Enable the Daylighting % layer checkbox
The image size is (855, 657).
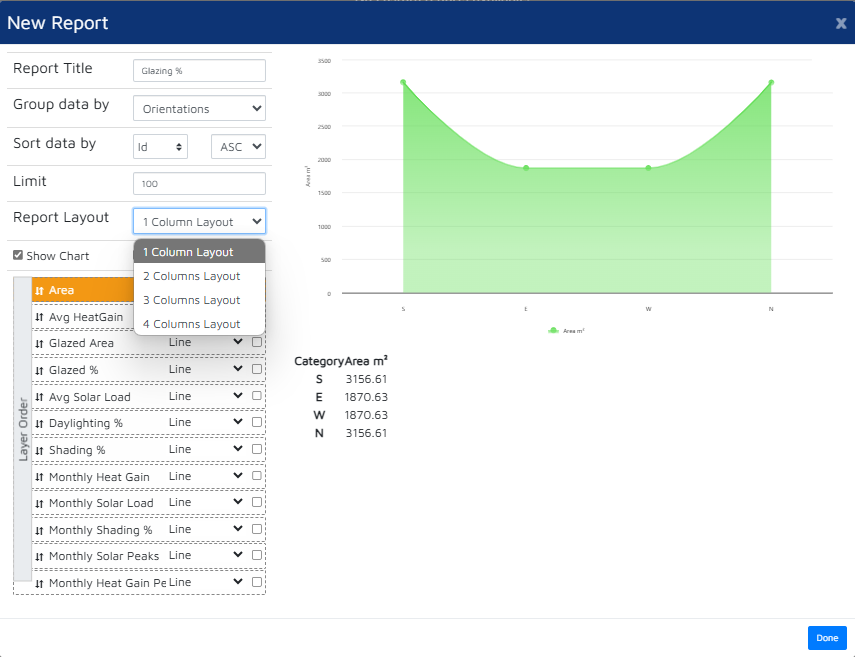click(x=257, y=422)
